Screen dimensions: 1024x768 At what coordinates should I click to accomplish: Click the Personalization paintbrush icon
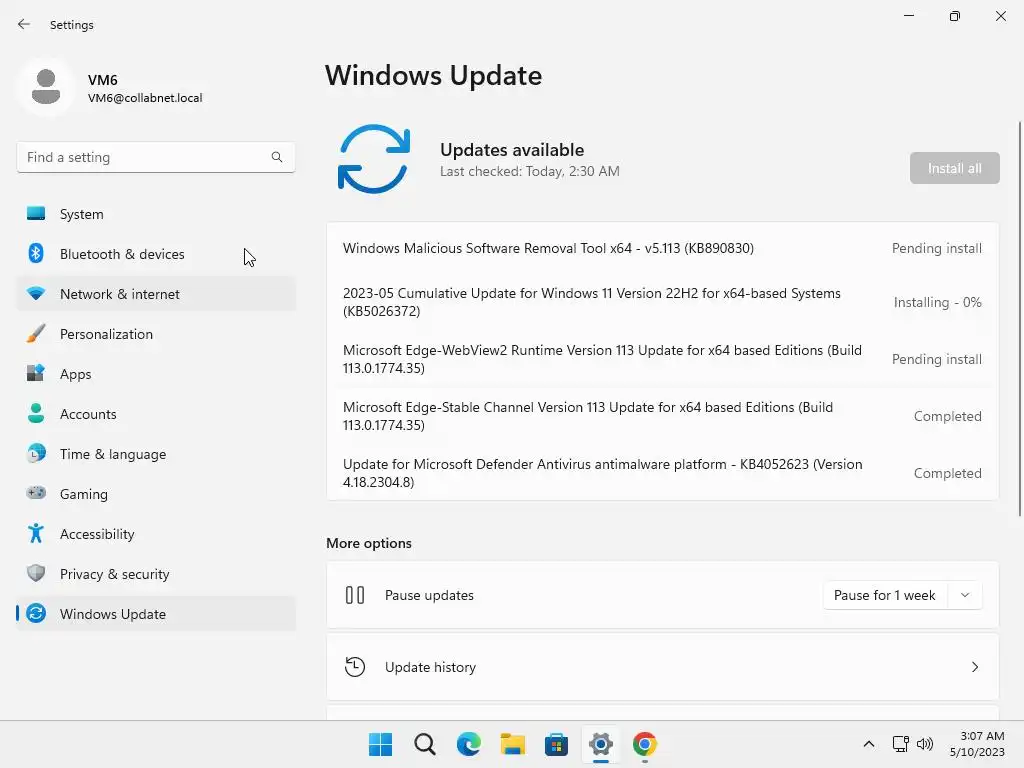36,334
